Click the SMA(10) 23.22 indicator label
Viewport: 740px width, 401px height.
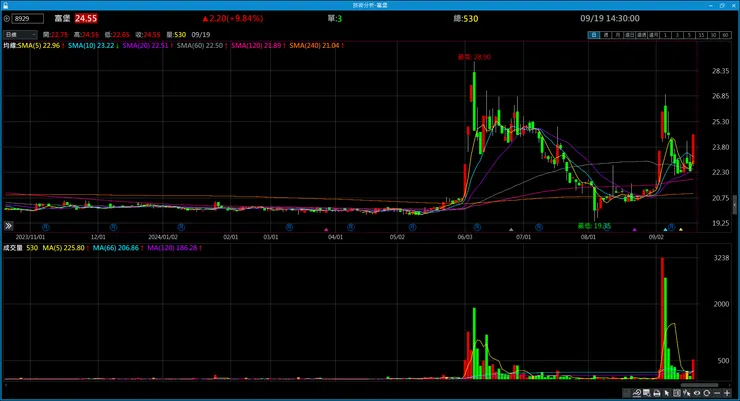click(x=93, y=45)
